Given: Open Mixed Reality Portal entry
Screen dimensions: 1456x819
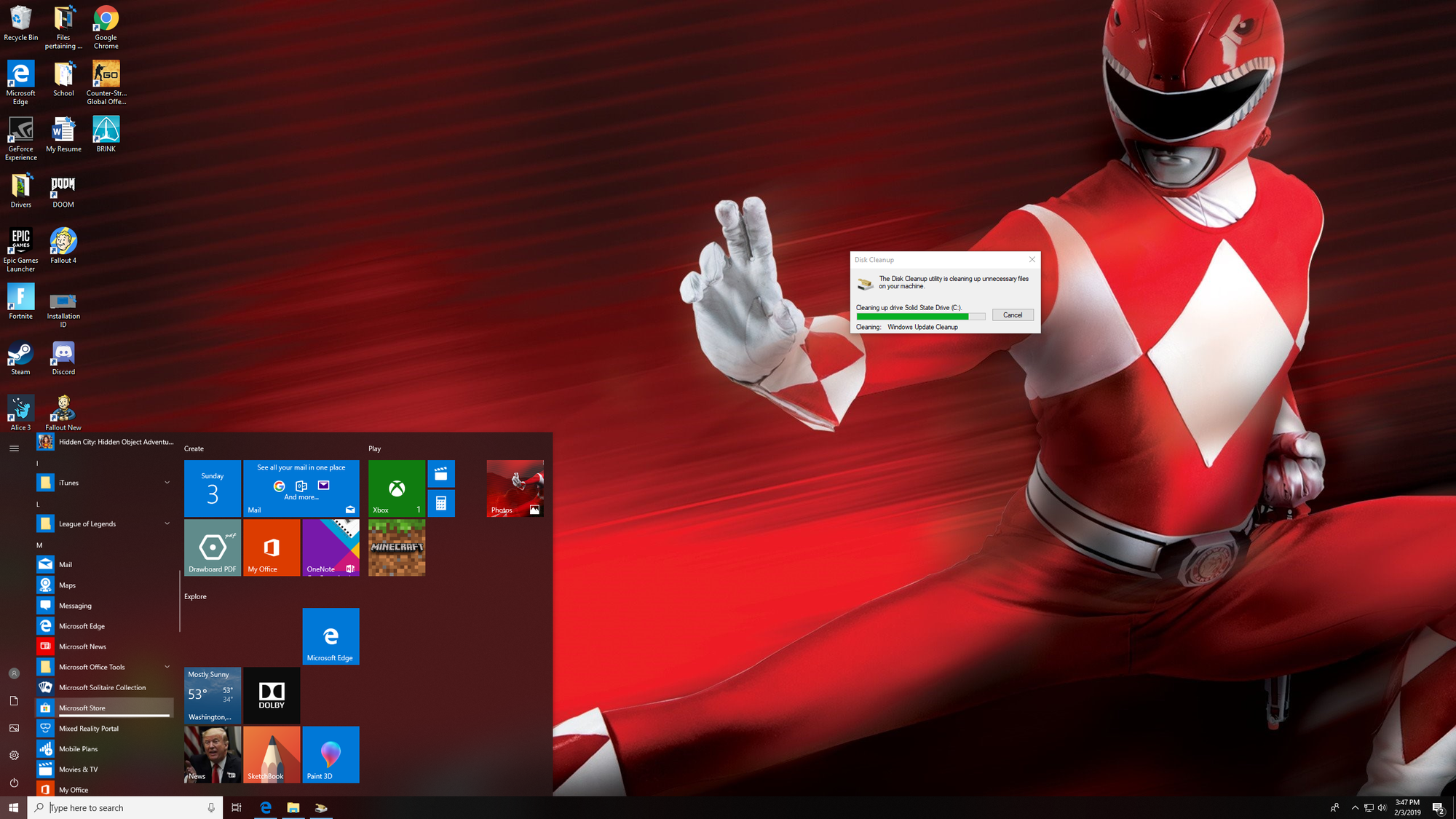Looking at the screenshot, I should [x=105, y=728].
